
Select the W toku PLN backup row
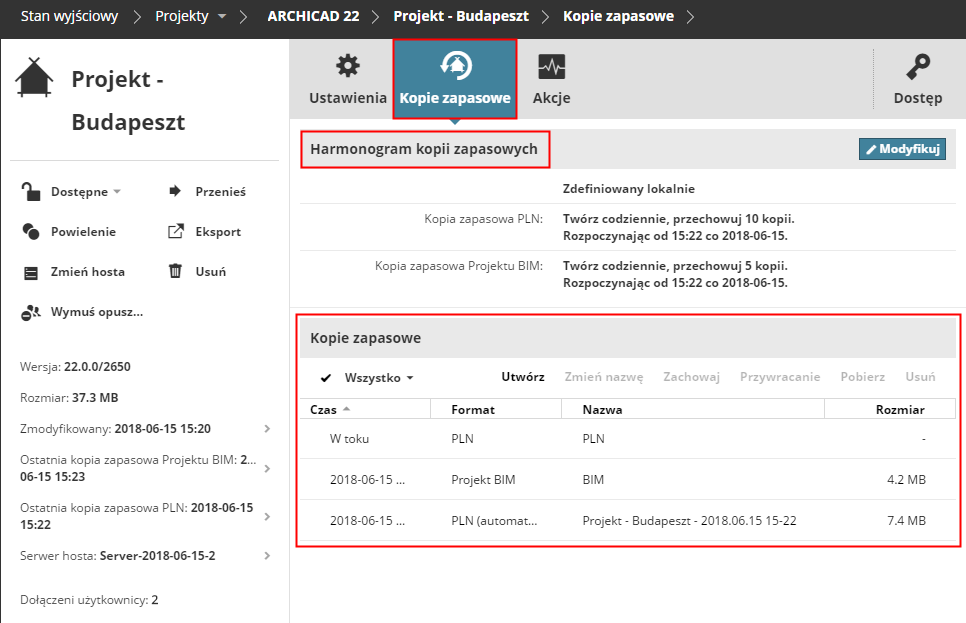(x=628, y=439)
